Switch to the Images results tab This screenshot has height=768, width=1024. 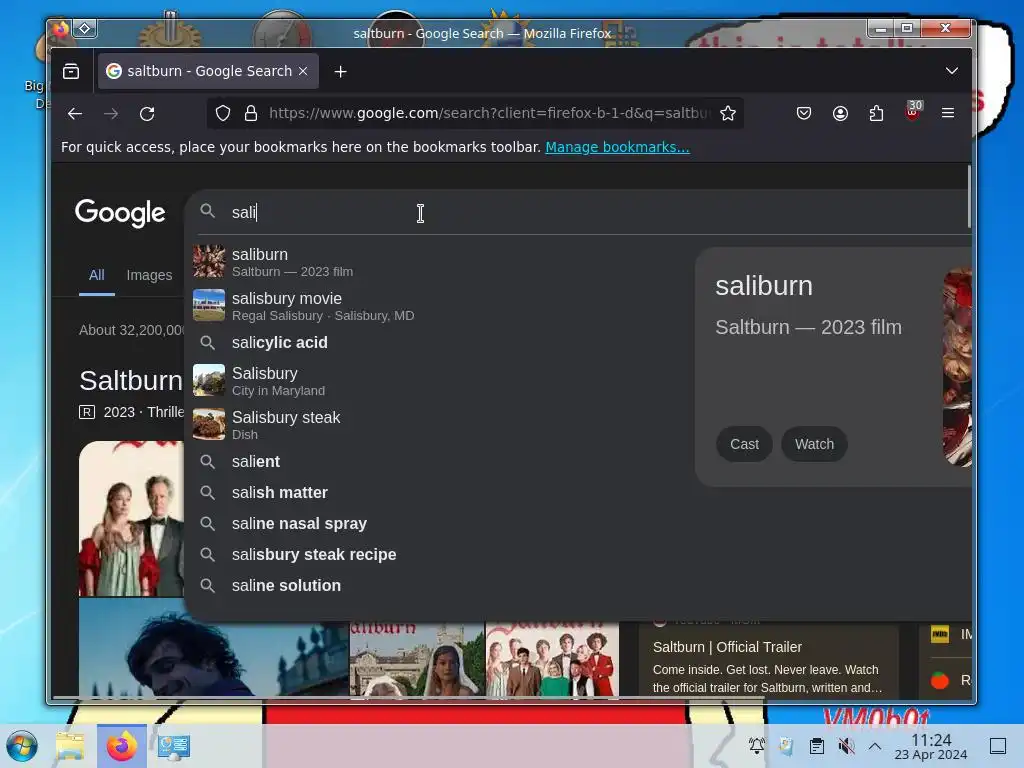point(150,276)
